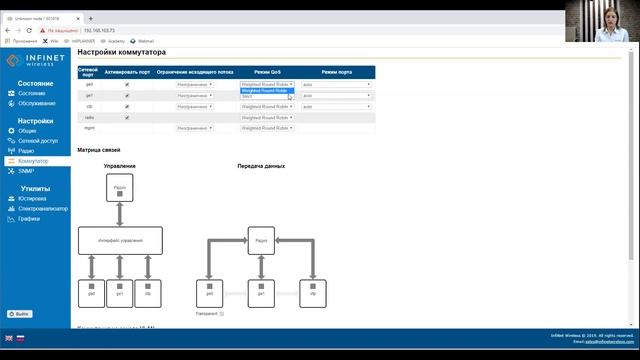Image resolution: width=640 pixels, height=360 pixels.
Task: Open port mode dropdown for ge0
Action: click(x=336, y=84)
